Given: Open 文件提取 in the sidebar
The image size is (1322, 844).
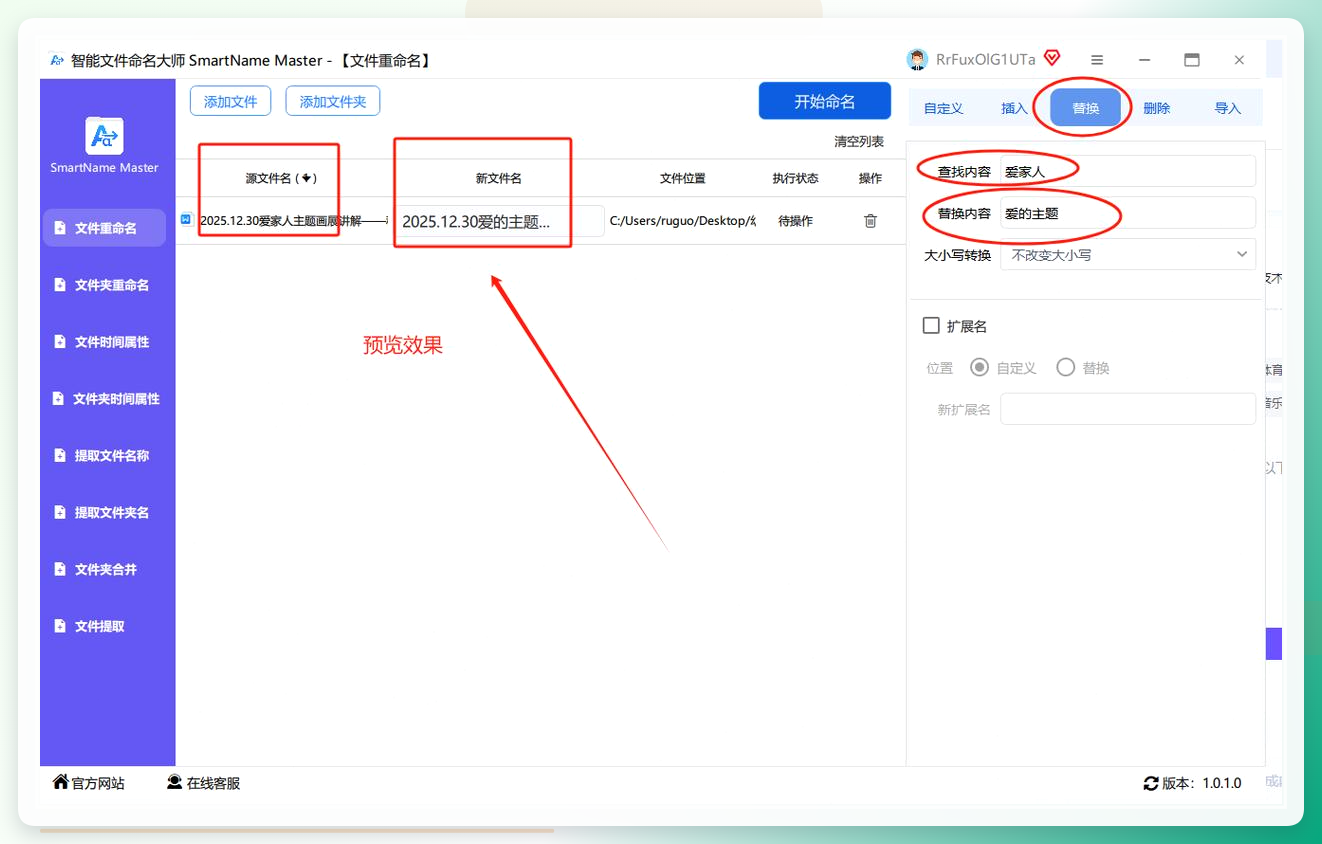Looking at the screenshot, I should point(104,627).
